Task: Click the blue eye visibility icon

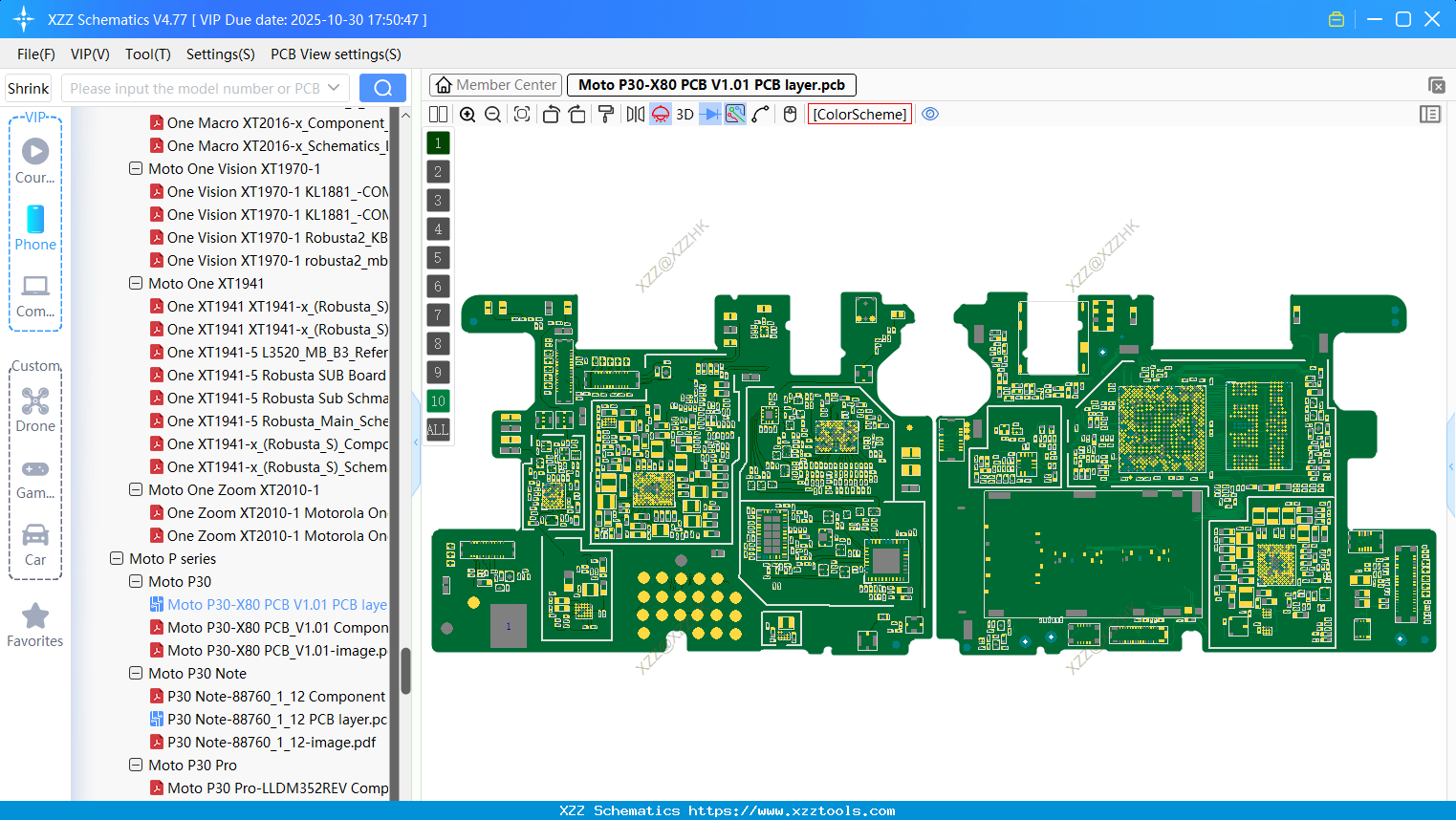Action: click(930, 114)
